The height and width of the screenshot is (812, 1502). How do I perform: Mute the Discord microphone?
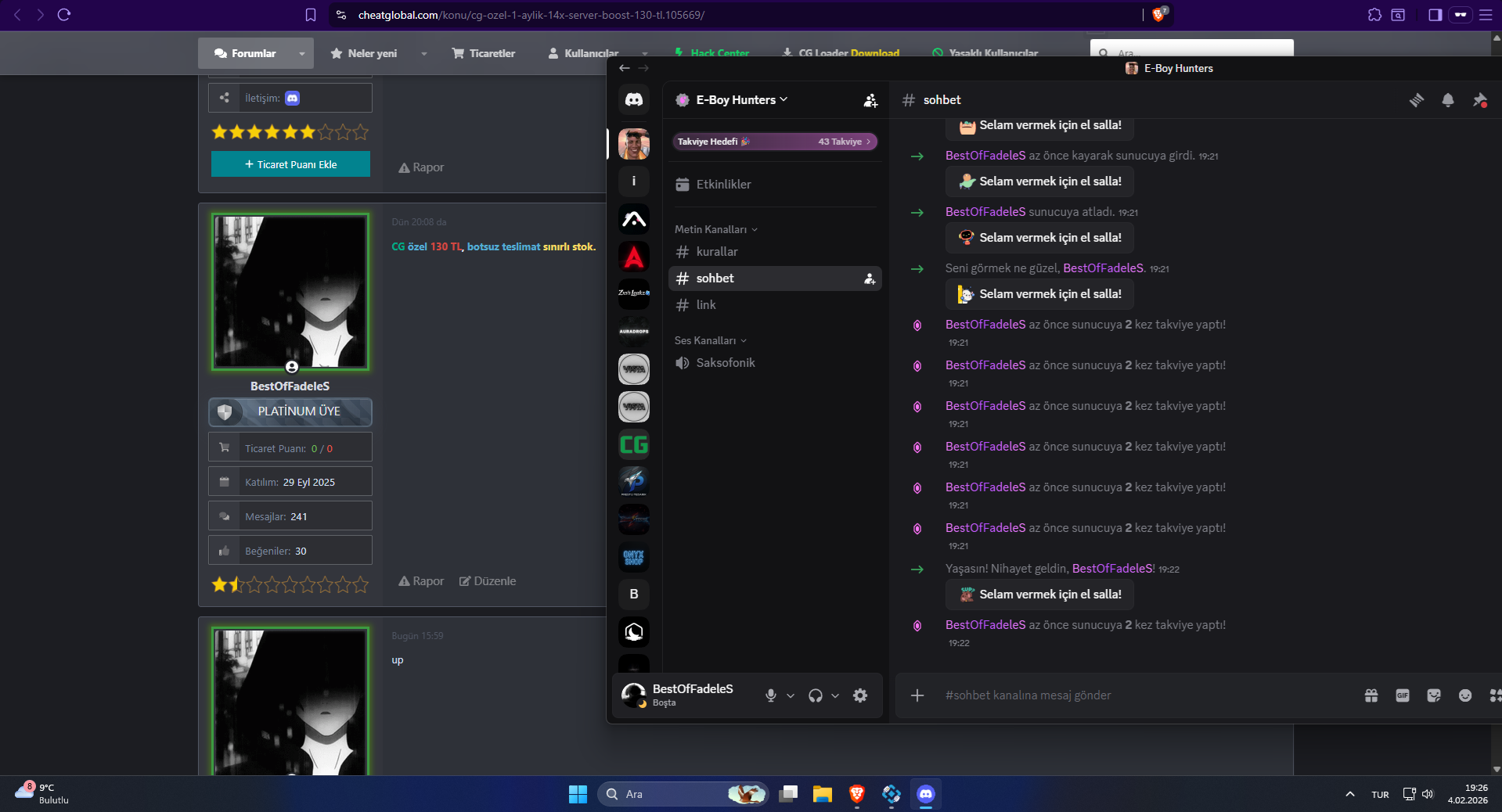[771, 695]
